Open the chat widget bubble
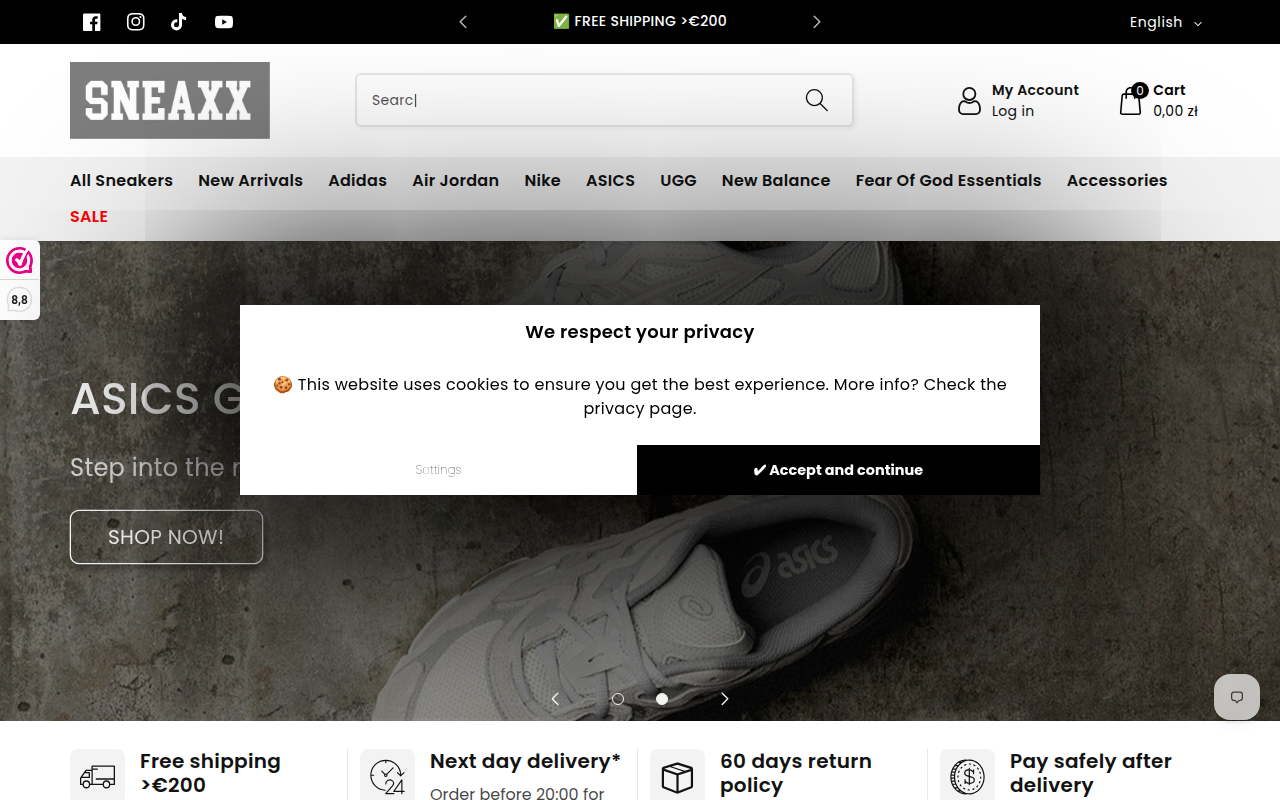 coord(1237,697)
